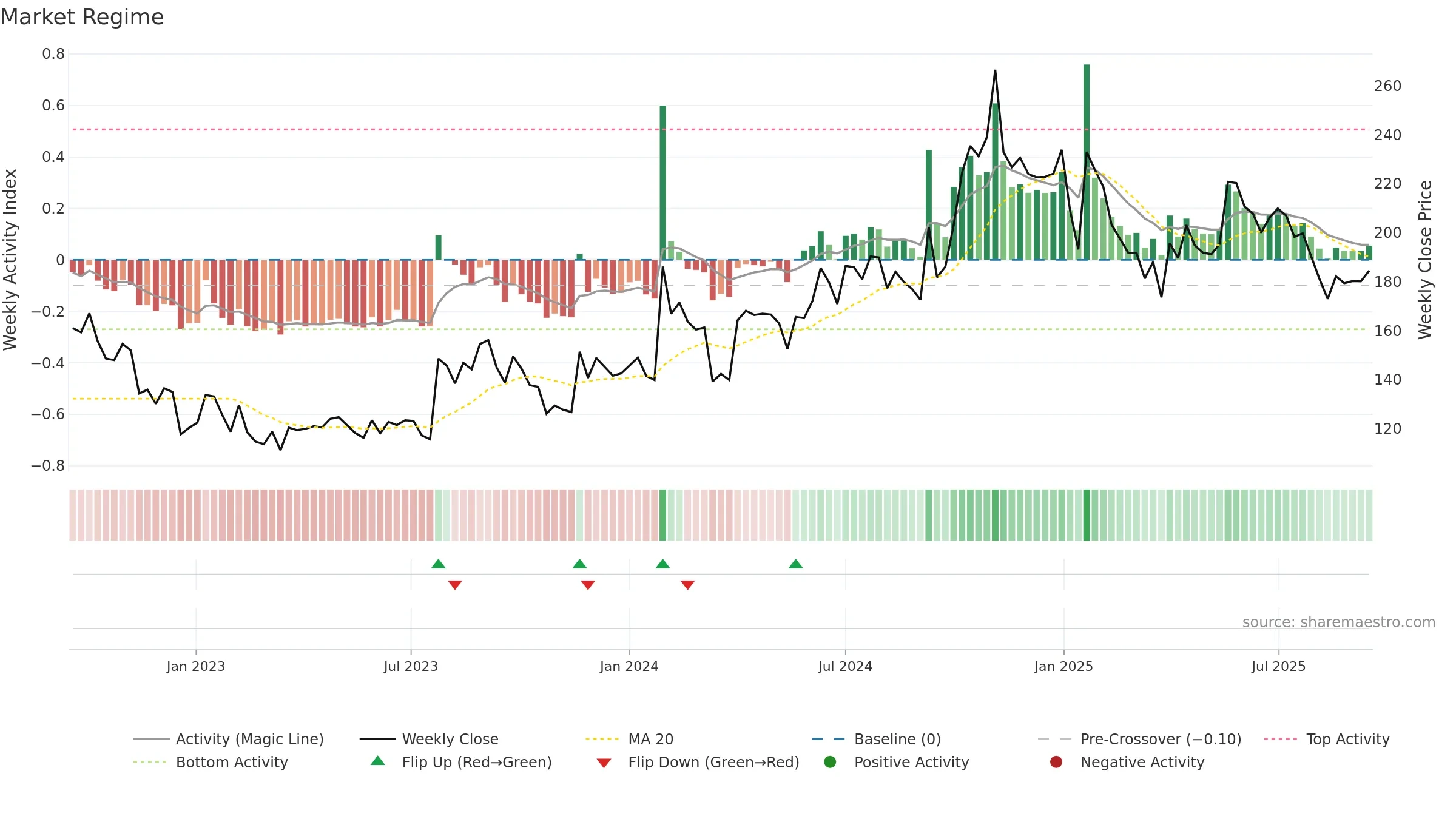Click the Weekly Close Price axis title
This screenshot has width=1456, height=819.
[x=1425, y=260]
